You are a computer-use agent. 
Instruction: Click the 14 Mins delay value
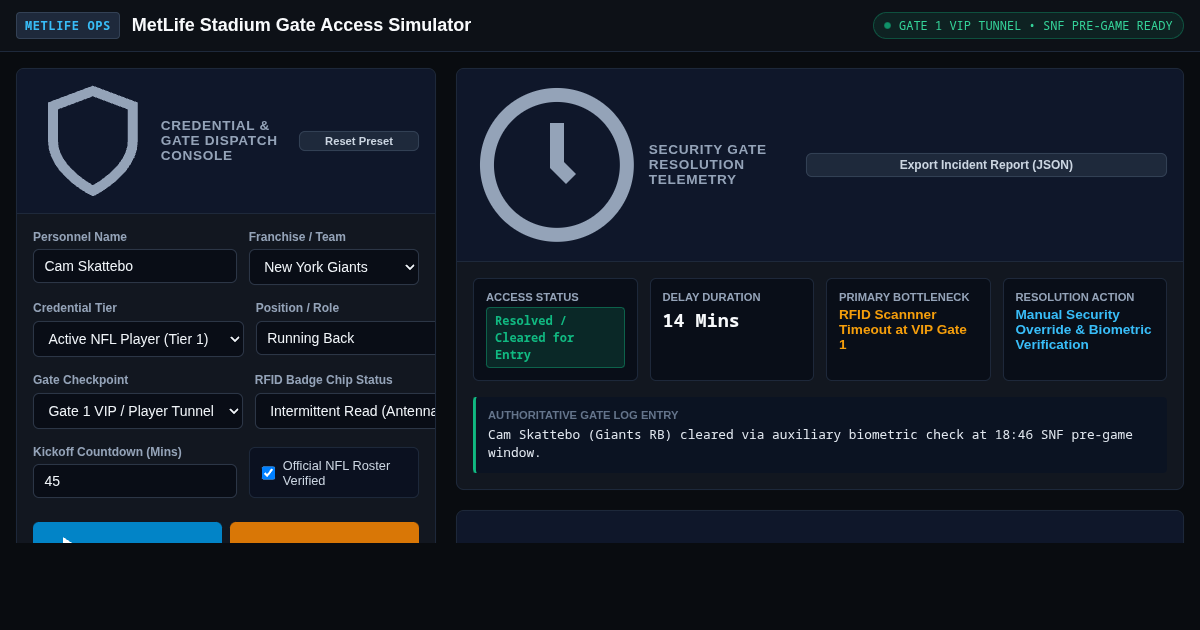pyautogui.click(x=701, y=321)
